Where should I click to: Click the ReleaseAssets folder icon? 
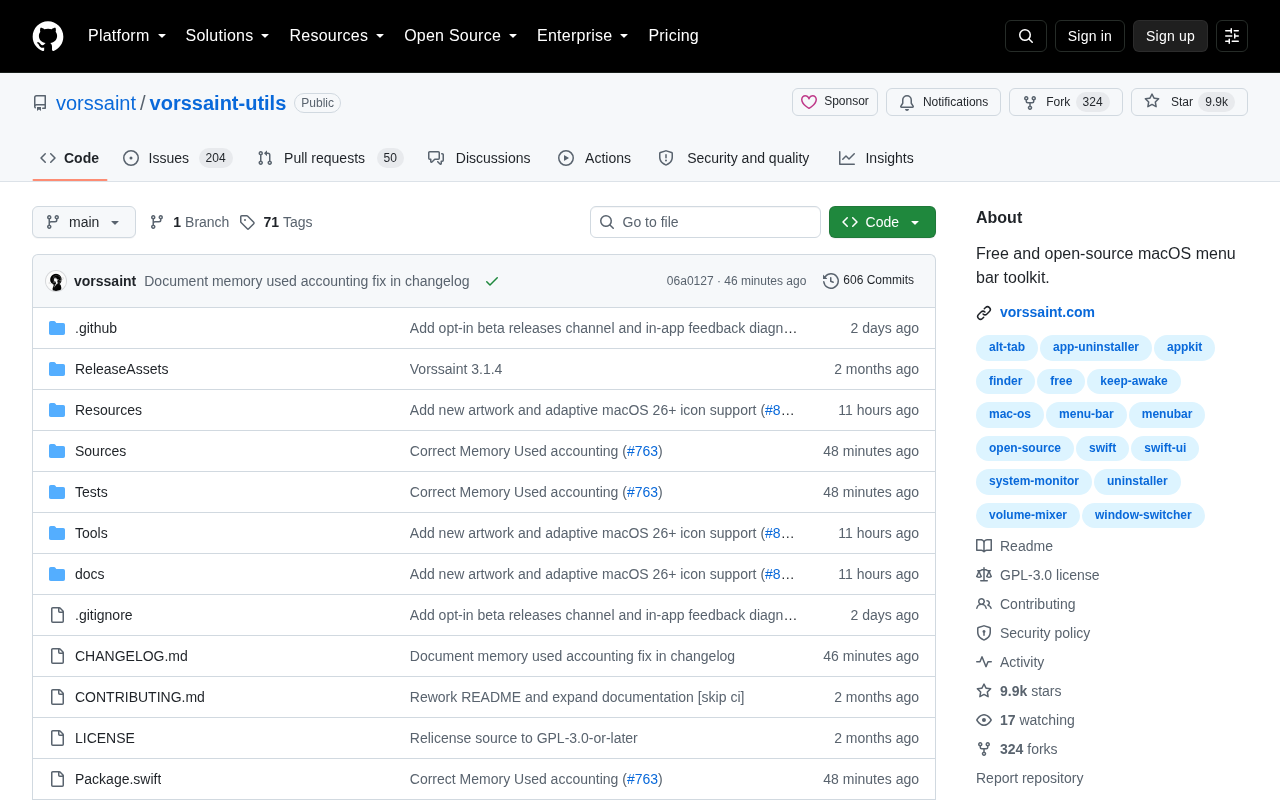click(57, 369)
